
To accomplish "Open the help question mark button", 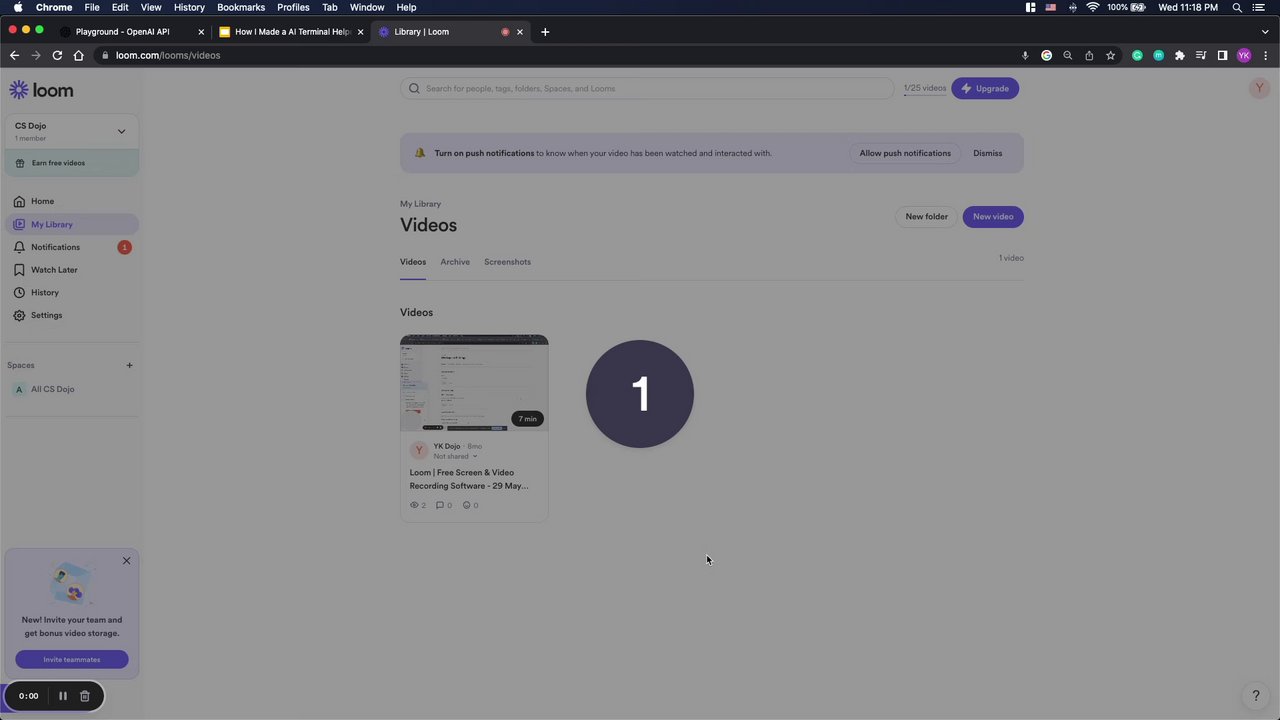I will (x=1256, y=696).
